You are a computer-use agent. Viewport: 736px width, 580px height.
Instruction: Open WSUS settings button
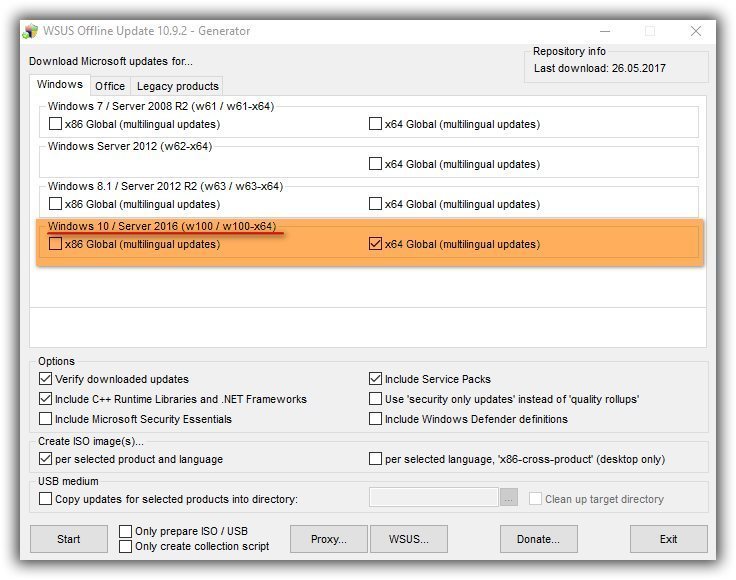pyautogui.click(x=409, y=539)
